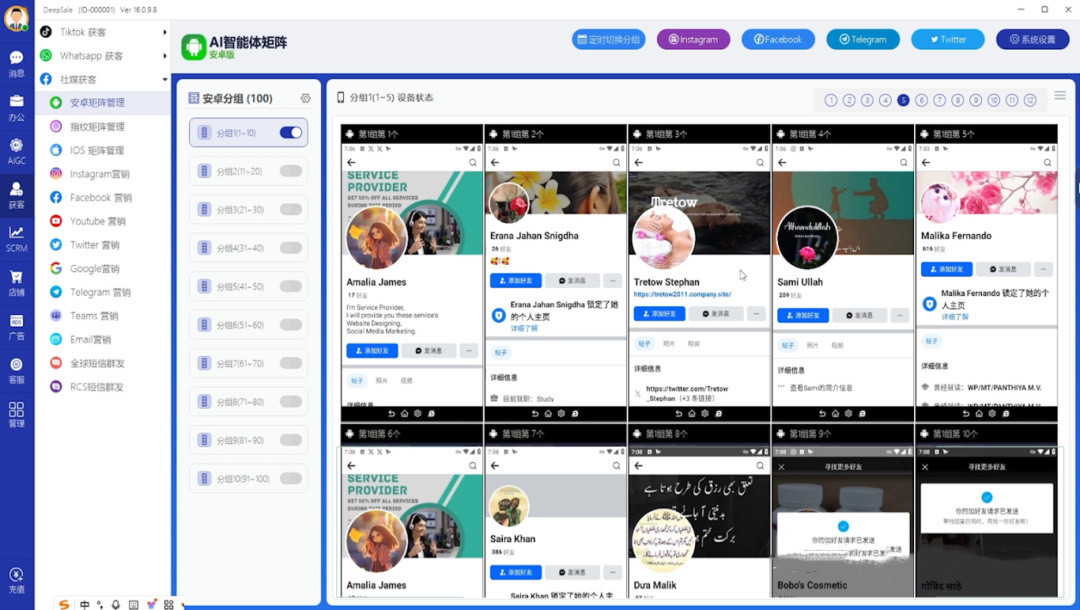Click the gear icon beside 安卓分组 (100)

[x=306, y=98]
